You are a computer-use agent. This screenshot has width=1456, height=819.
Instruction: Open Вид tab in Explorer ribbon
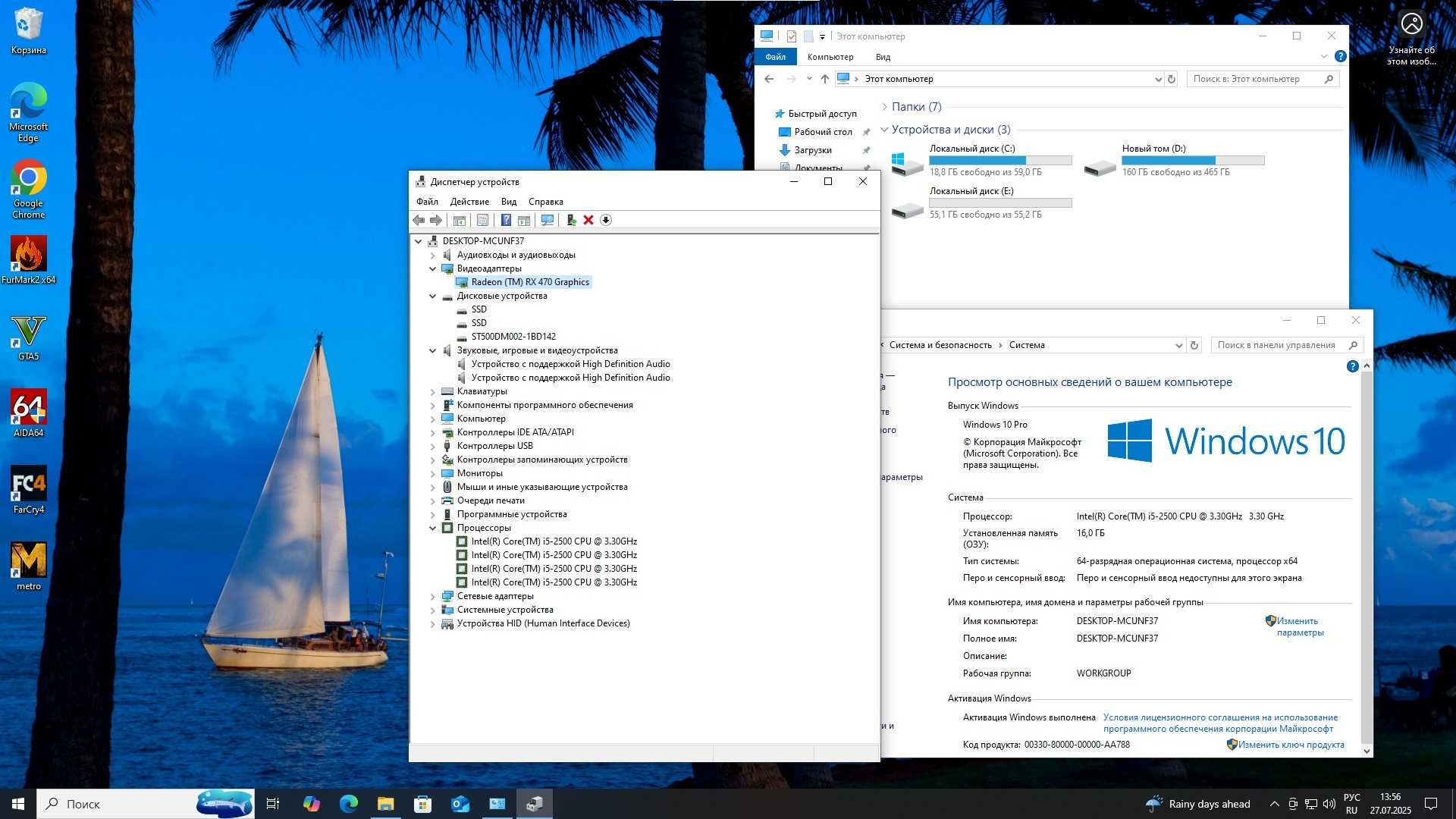click(883, 57)
